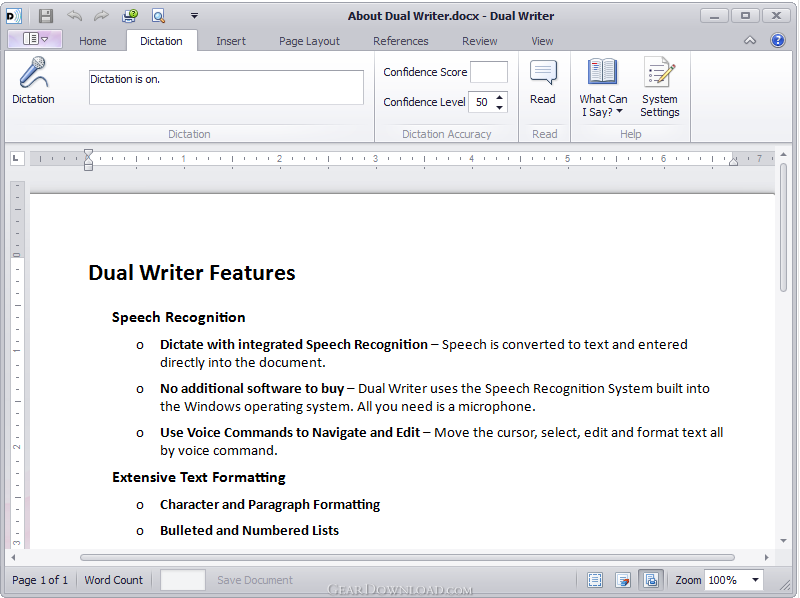
Task: Switch to the dashed-outline simple view icon
Action: pyautogui.click(x=595, y=580)
